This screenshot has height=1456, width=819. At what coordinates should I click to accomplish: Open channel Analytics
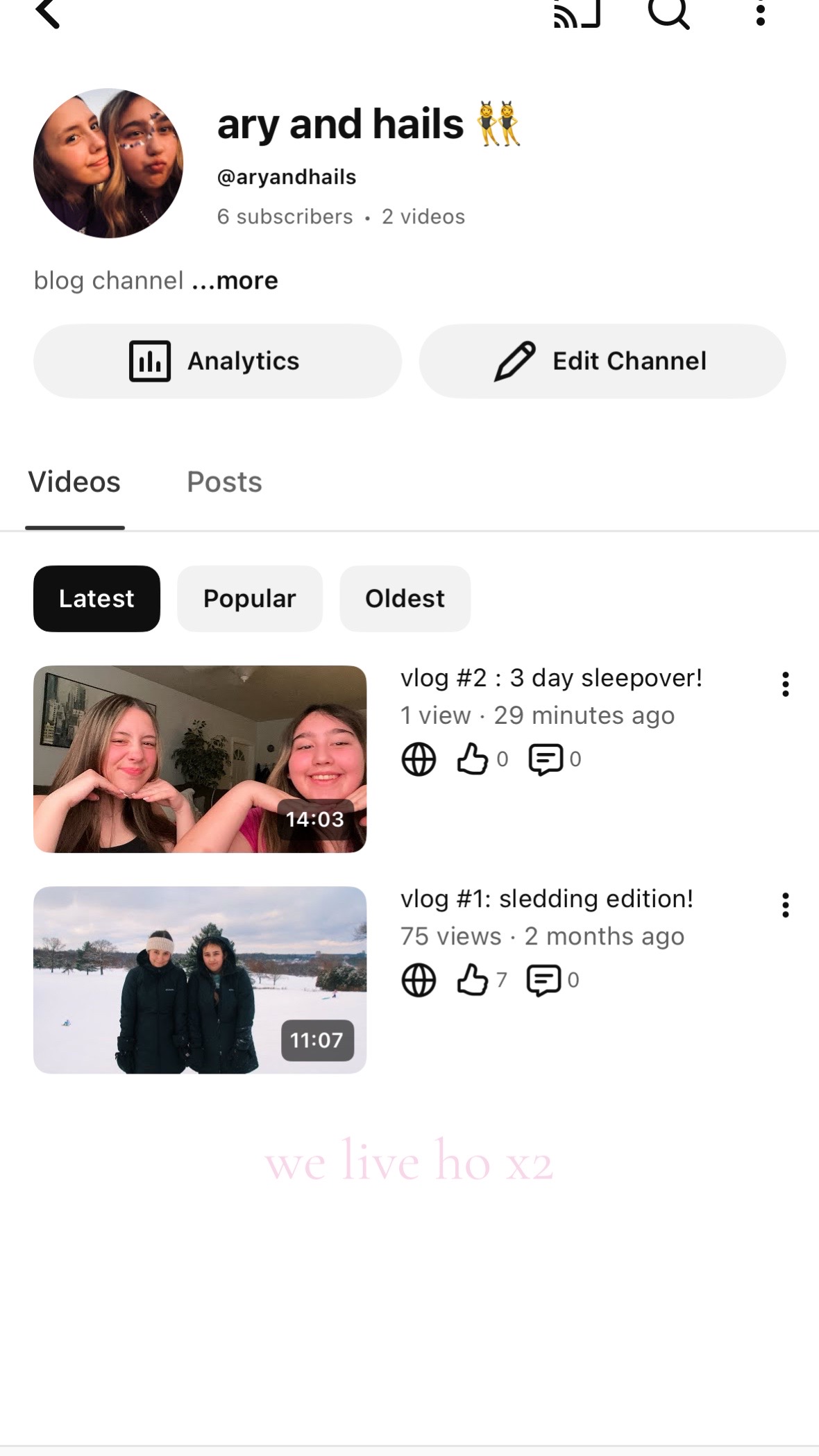[x=217, y=361]
